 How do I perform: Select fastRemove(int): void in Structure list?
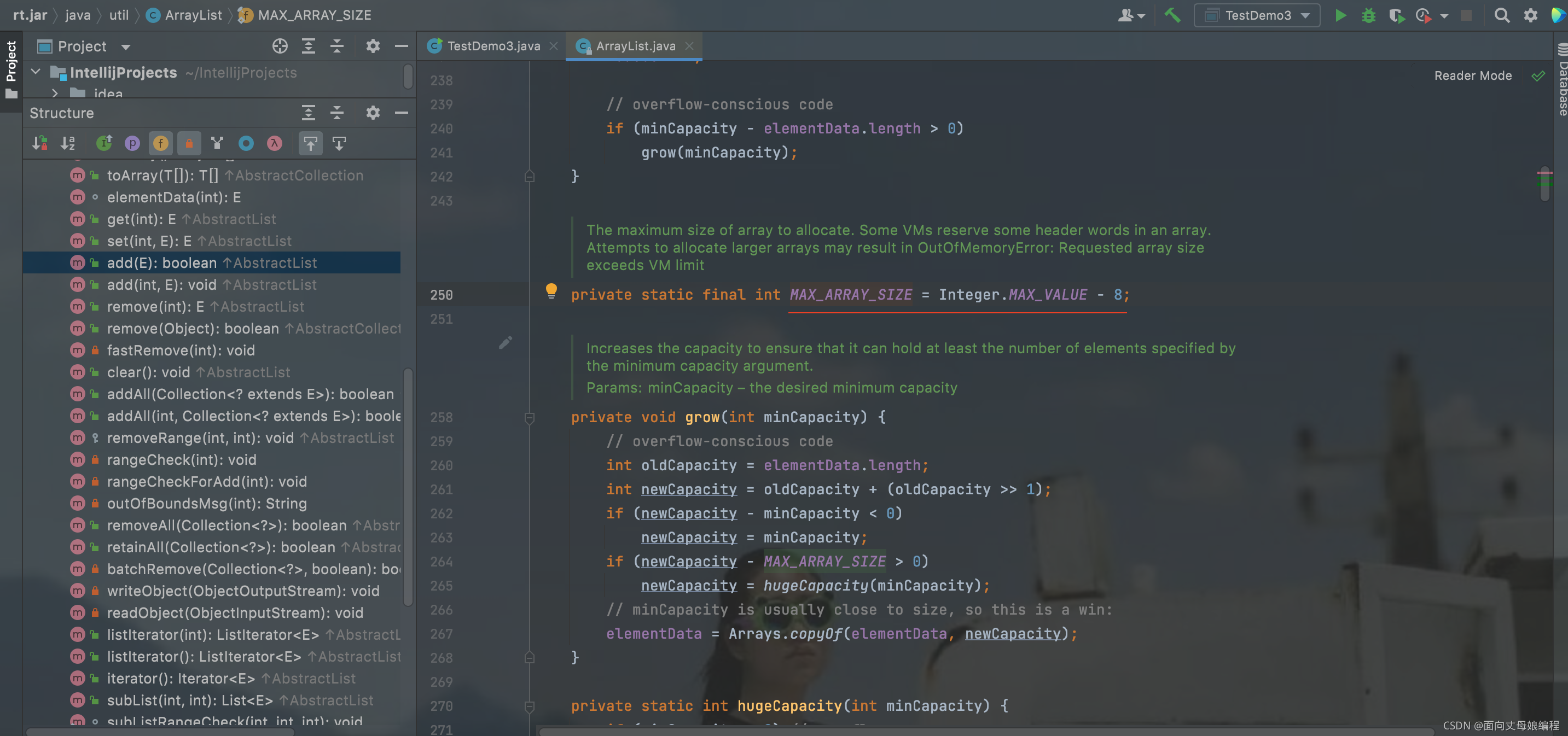[181, 351]
